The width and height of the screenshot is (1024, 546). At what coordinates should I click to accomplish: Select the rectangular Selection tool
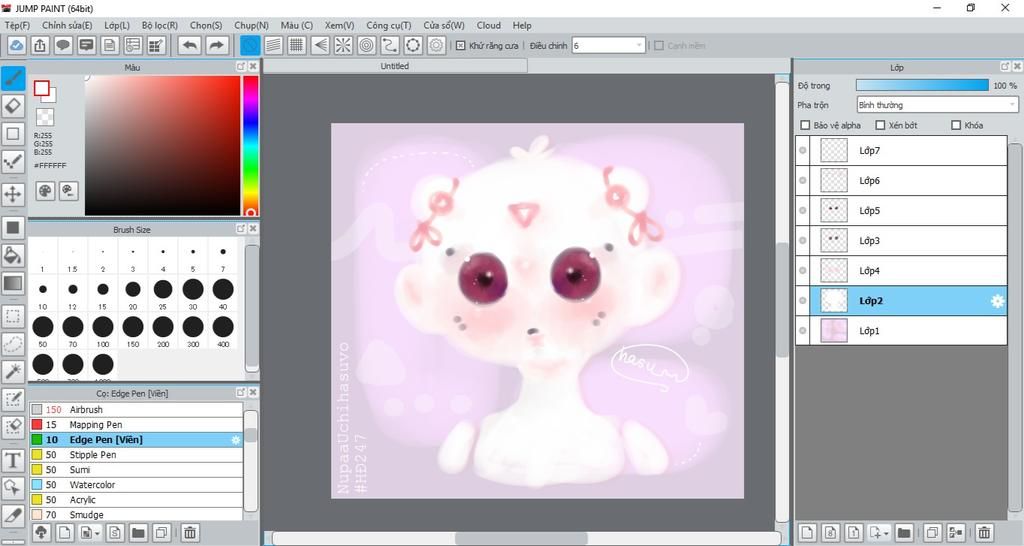point(13,317)
